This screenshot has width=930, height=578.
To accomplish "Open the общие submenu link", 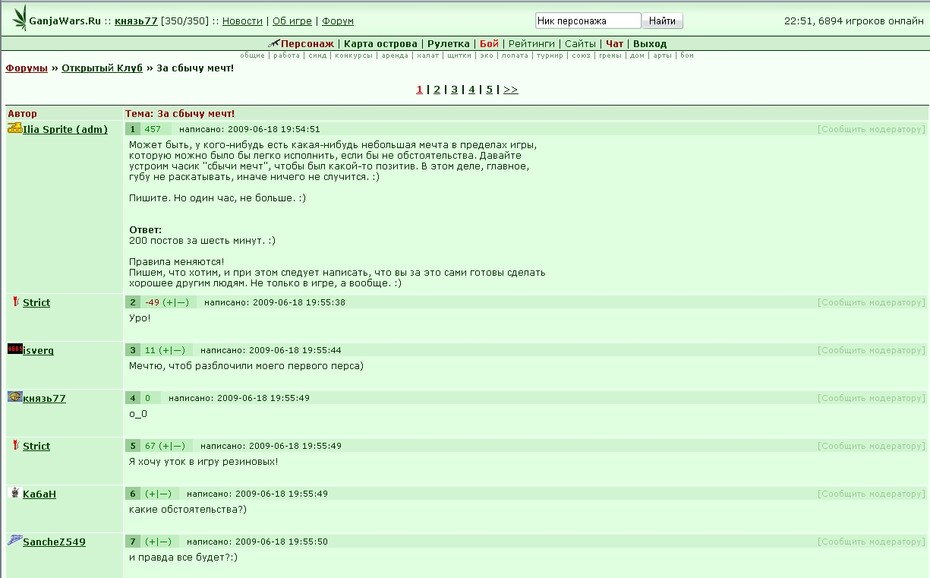I will tap(252, 55).
